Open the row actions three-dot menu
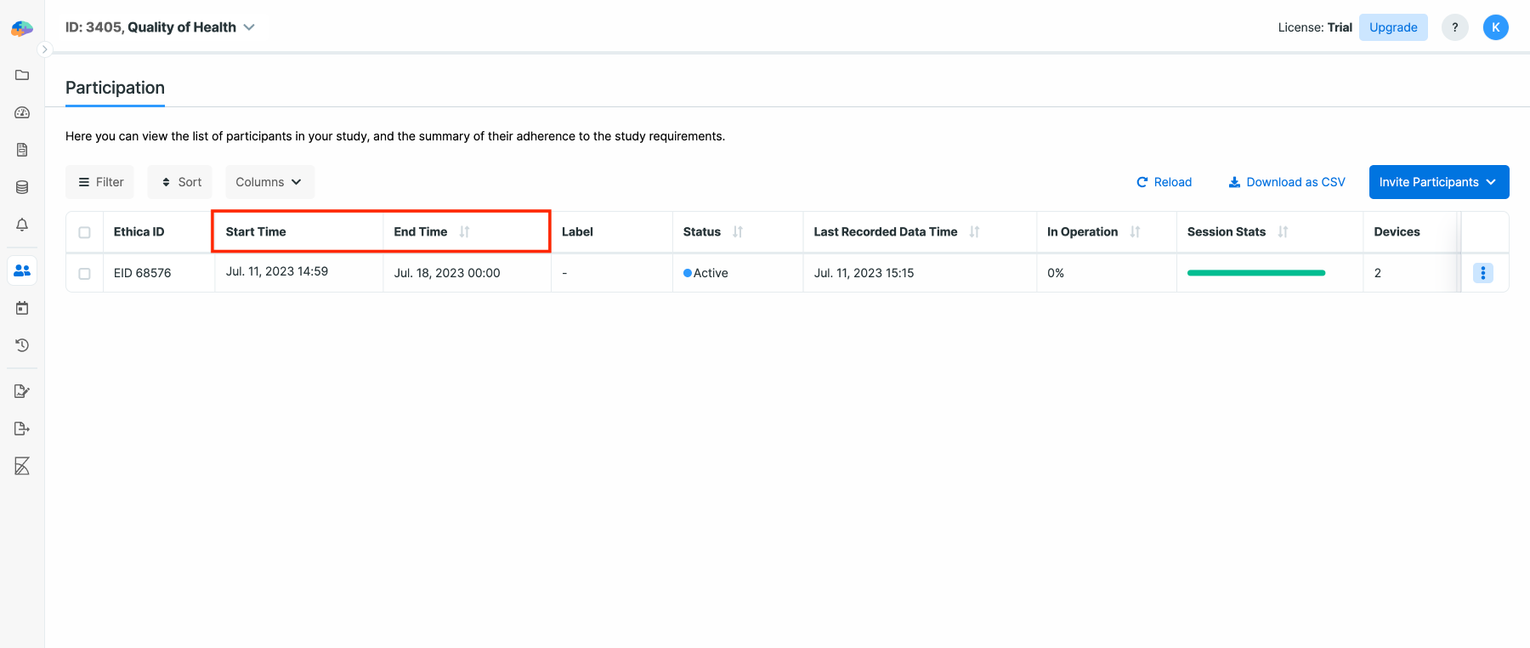 pos(1482,273)
